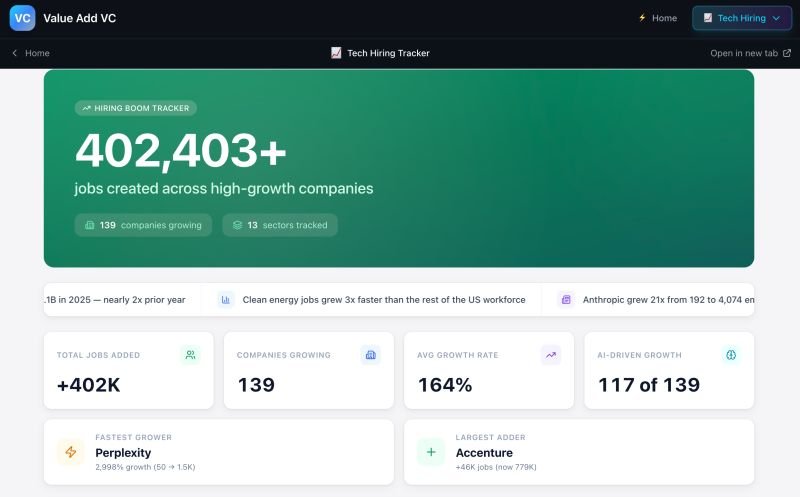
Task: Click the 117 of 139 value
Action: [649, 385]
